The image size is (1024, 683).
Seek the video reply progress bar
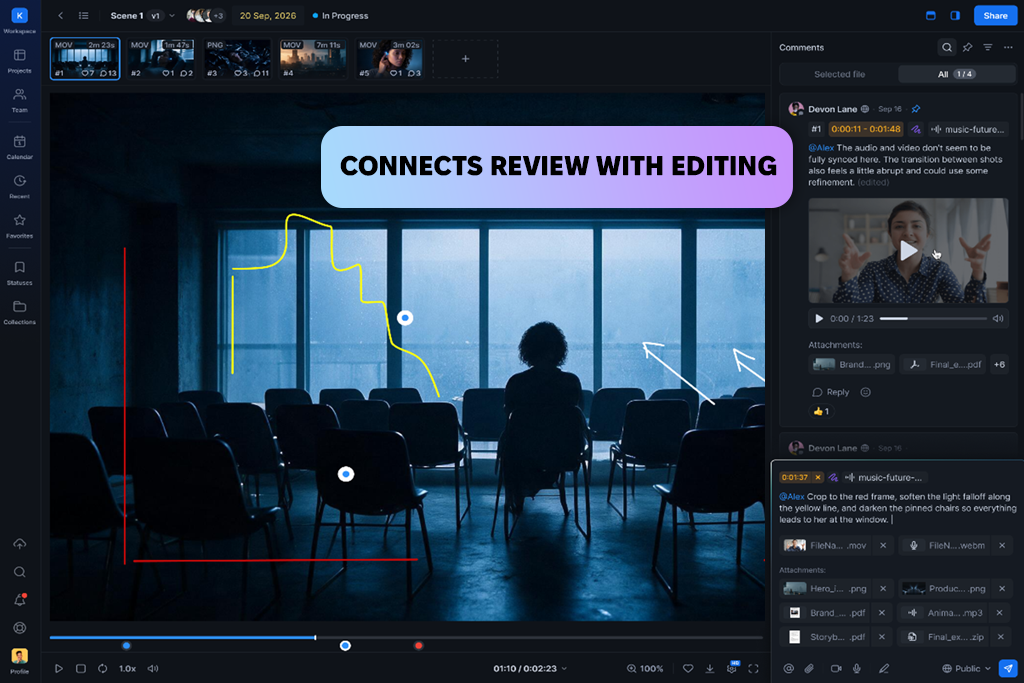click(x=933, y=319)
